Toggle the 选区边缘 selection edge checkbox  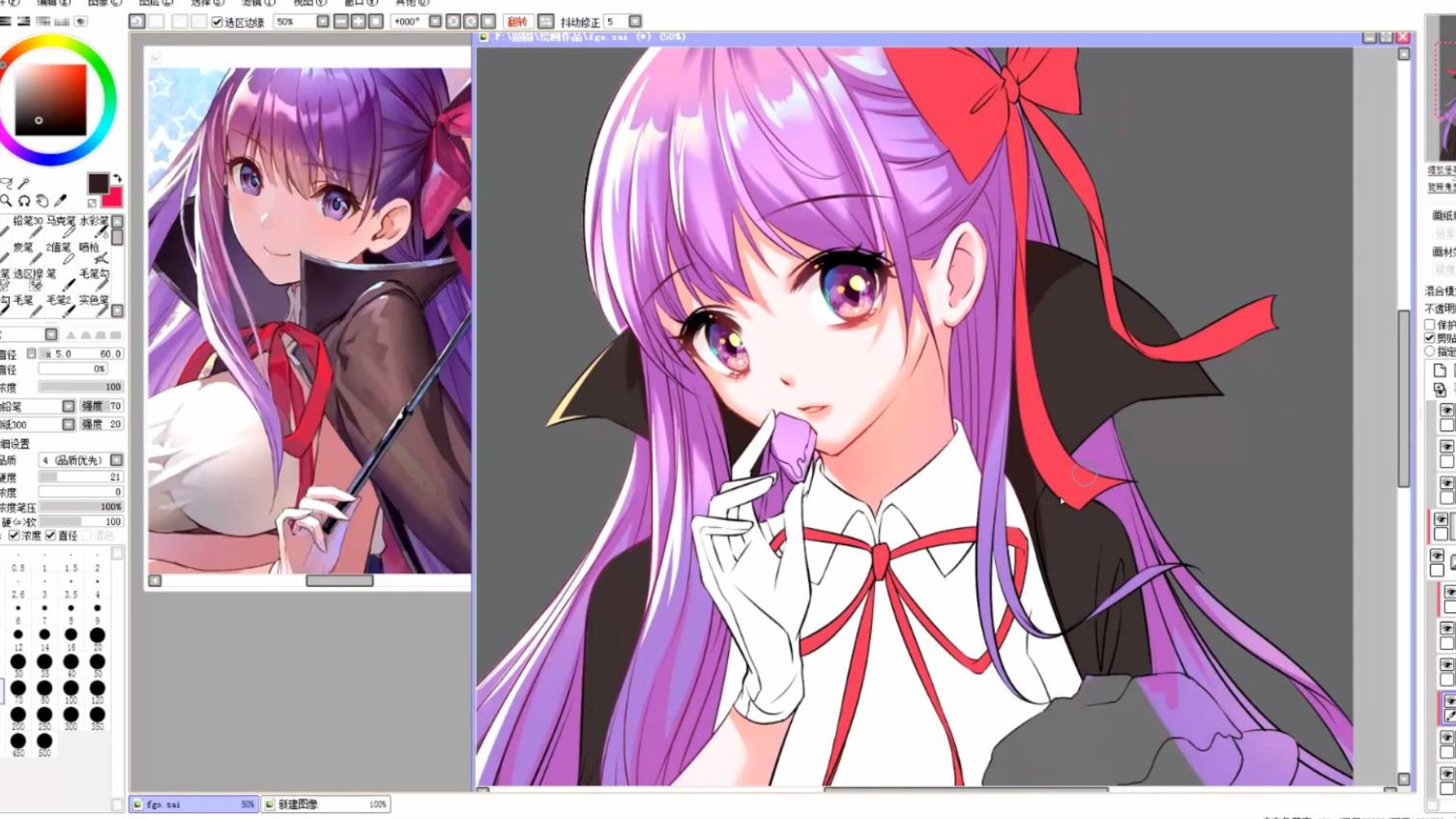tap(217, 22)
